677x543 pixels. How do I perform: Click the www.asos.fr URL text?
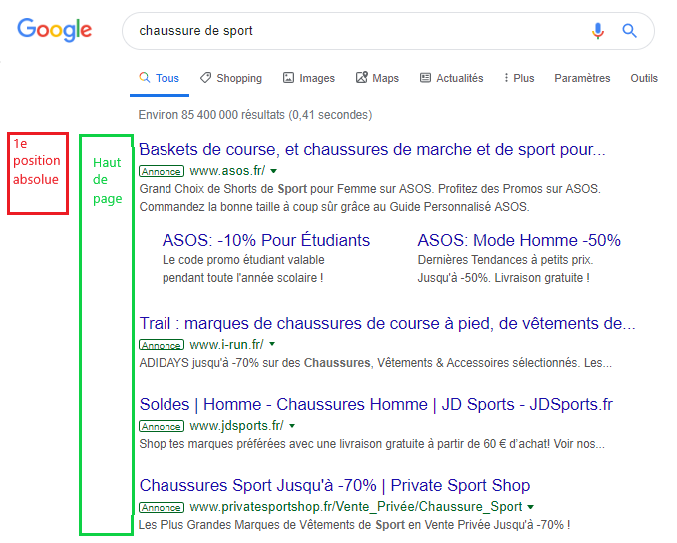pos(227,171)
